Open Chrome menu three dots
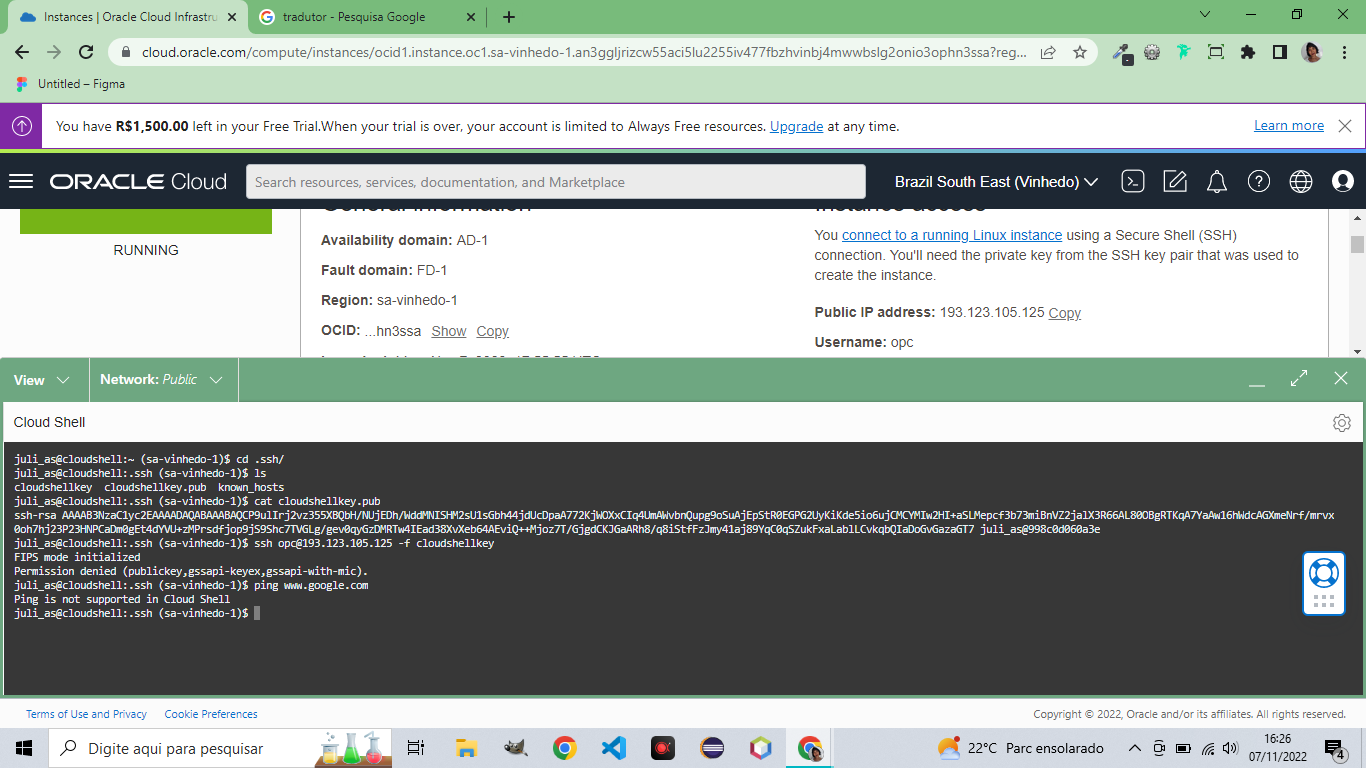Screen dimensions: 1366x768 click(x=1344, y=52)
